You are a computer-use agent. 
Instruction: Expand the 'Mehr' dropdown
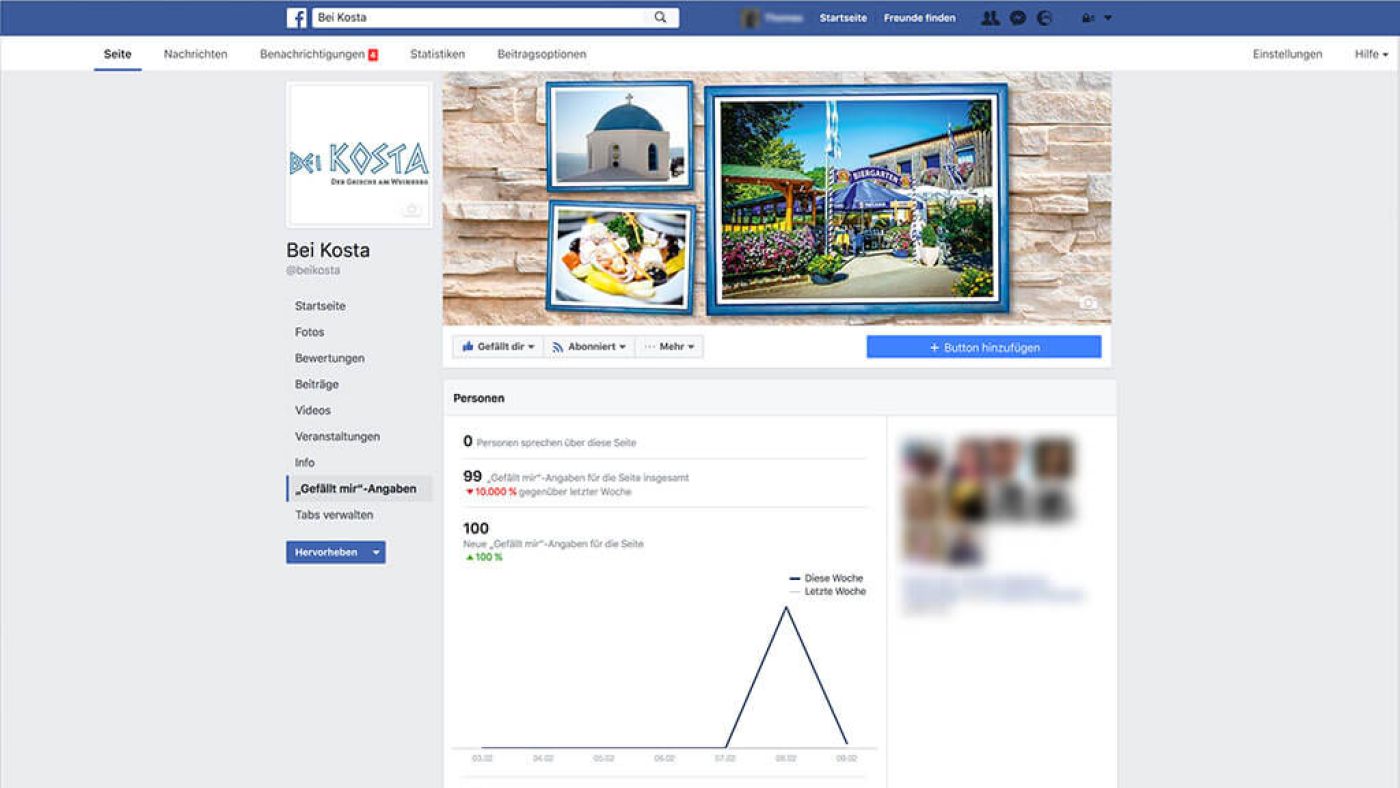[x=670, y=347]
